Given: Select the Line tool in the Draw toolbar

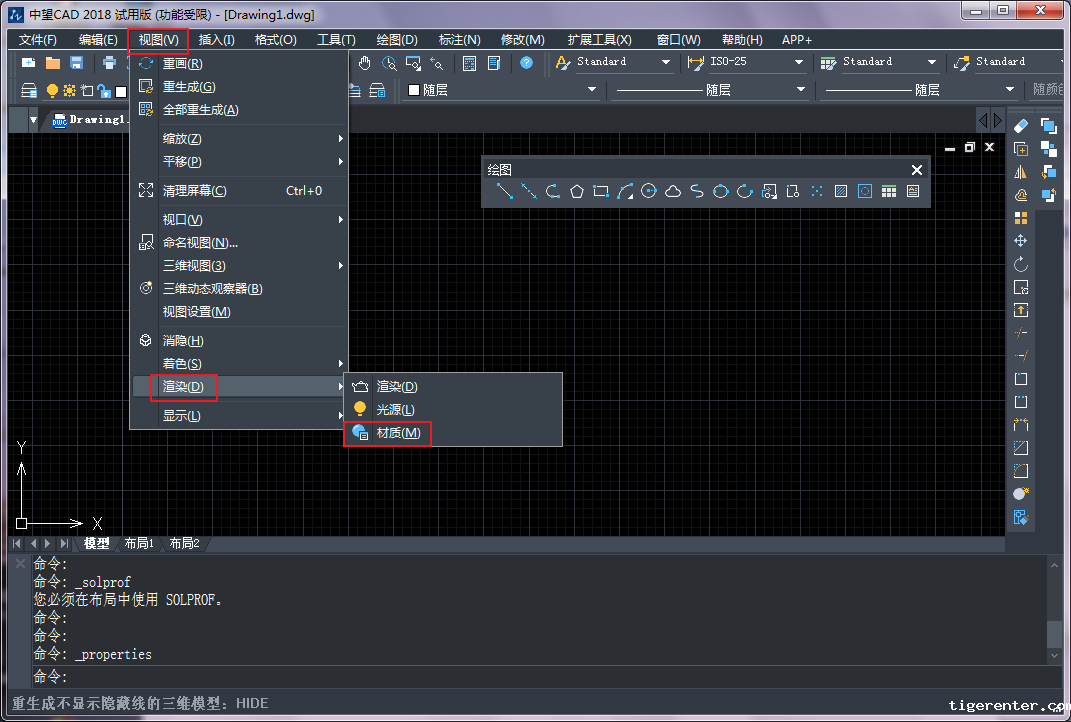Looking at the screenshot, I should (x=505, y=191).
